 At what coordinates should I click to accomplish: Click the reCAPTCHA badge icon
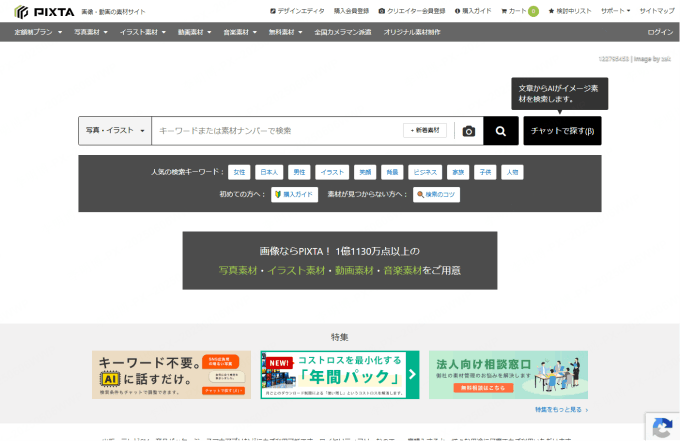point(662,427)
